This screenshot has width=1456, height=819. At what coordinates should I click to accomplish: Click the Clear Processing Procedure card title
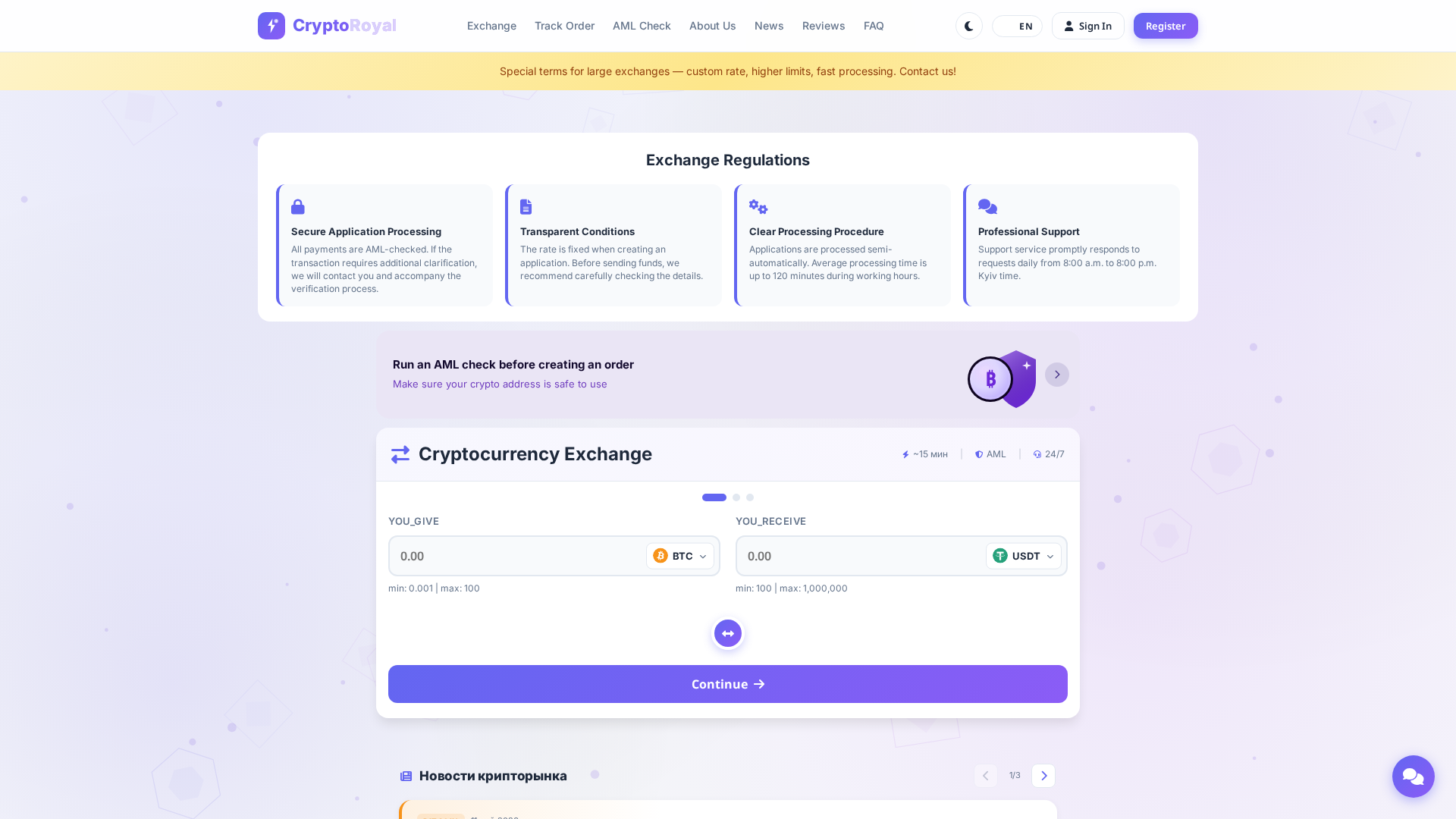pos(817,231)
